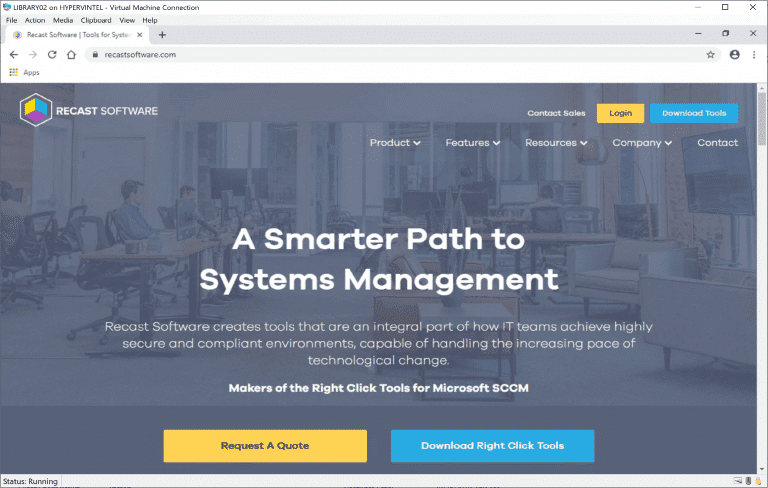Expand the Resources dropdown menu
Screen dimensions: 768x488
point(556,143)
